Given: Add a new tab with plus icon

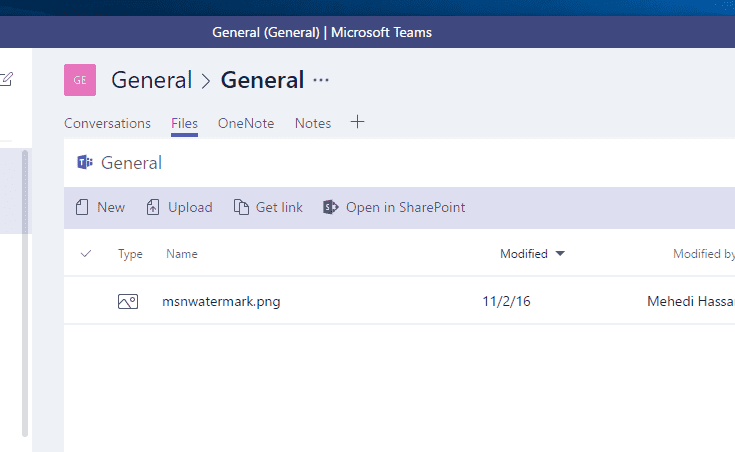Looking at the screenshot, I should coord(357,122).
